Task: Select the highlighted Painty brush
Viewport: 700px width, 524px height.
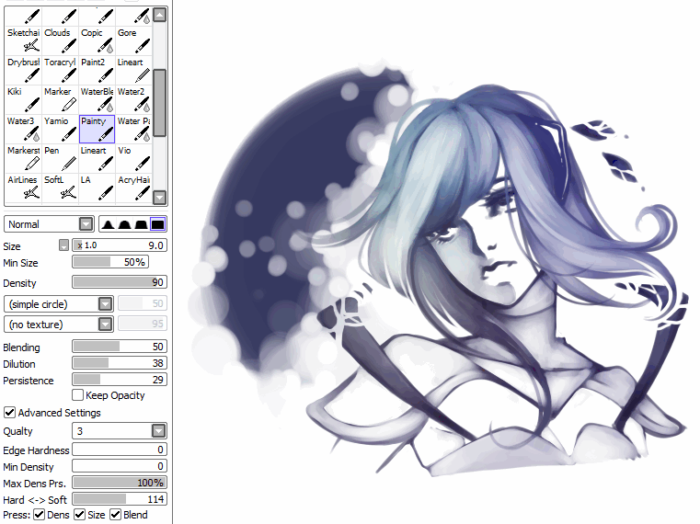Action: tap(96, 129)
